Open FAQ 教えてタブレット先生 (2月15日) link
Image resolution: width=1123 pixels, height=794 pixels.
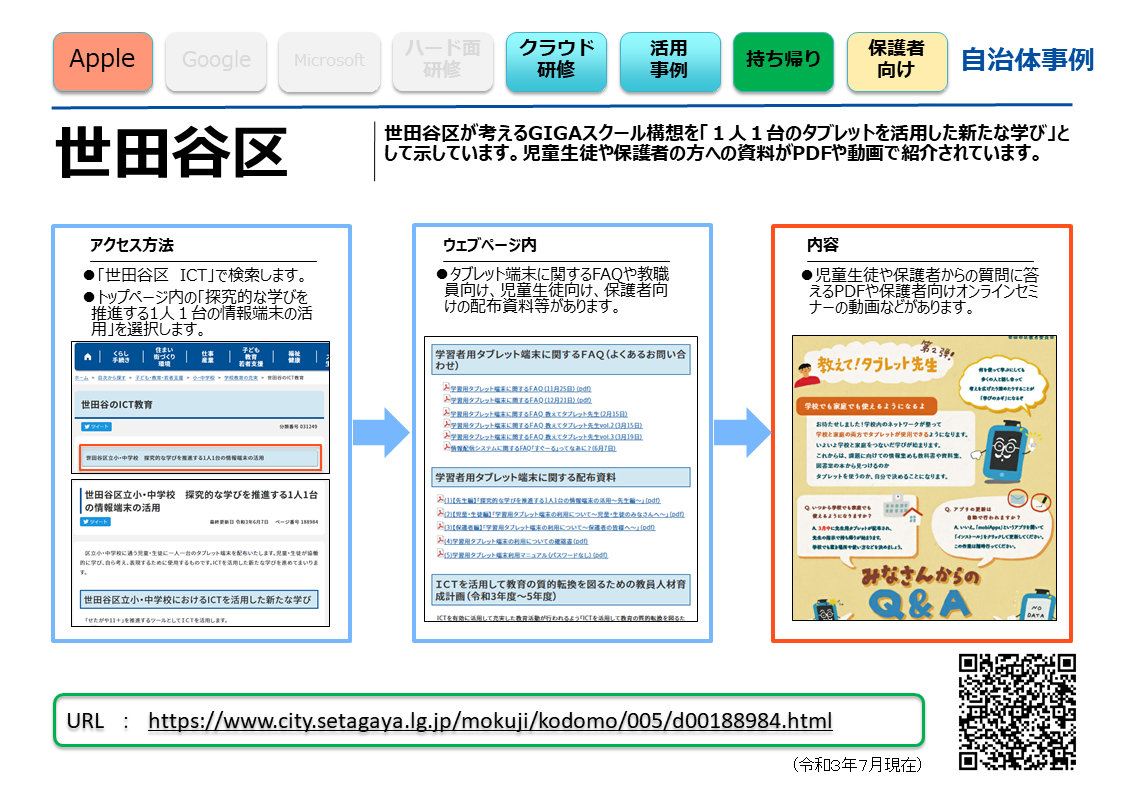tap(539, 414)
